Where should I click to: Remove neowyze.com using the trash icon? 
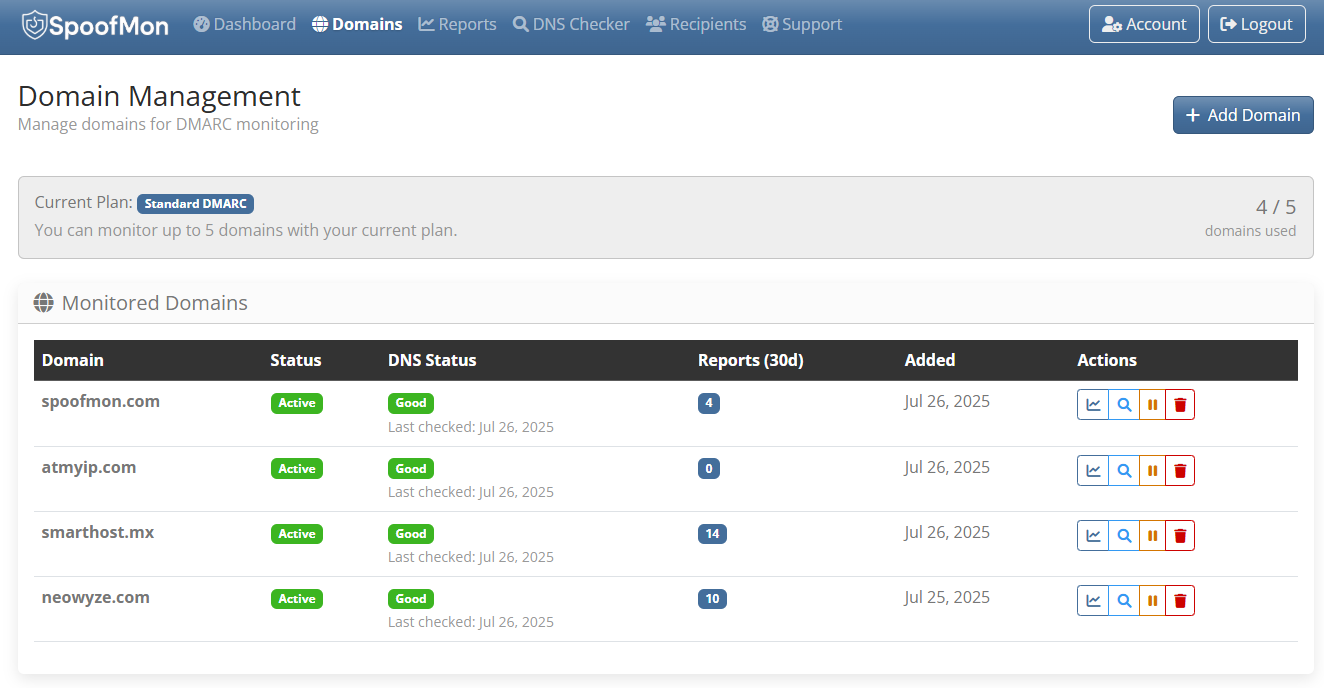point(1180,600)
